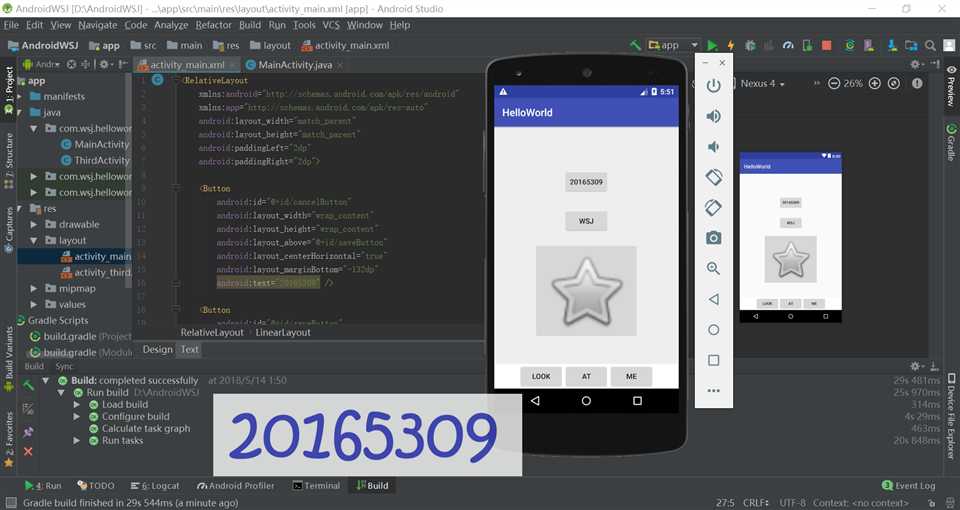Viewport: 960px width, 510px height.
Task: Open the app run configuration dropdown
Action: (673, 45)
